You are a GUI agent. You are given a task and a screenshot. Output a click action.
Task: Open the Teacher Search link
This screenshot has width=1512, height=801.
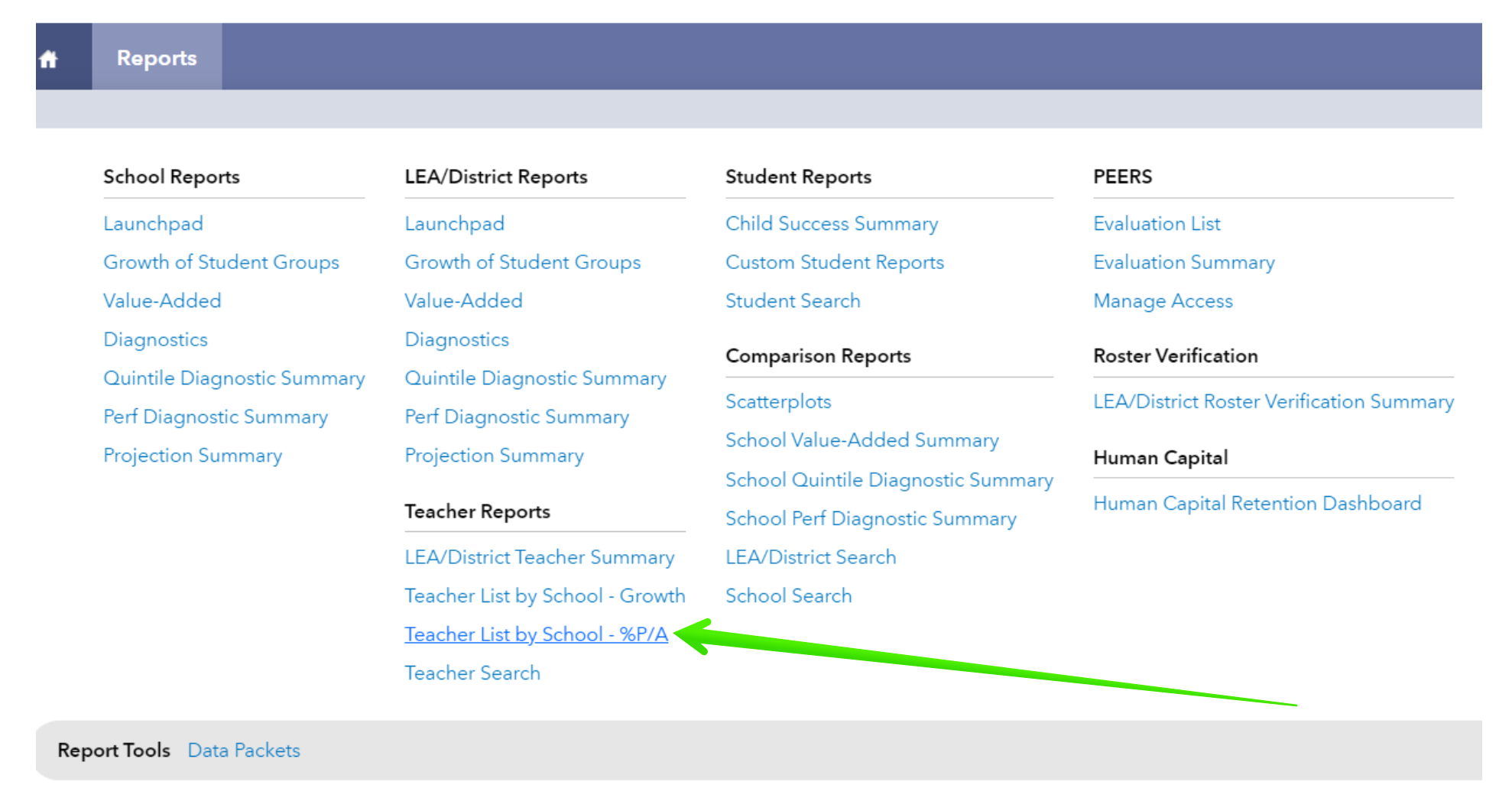click(x=472, y=673)
